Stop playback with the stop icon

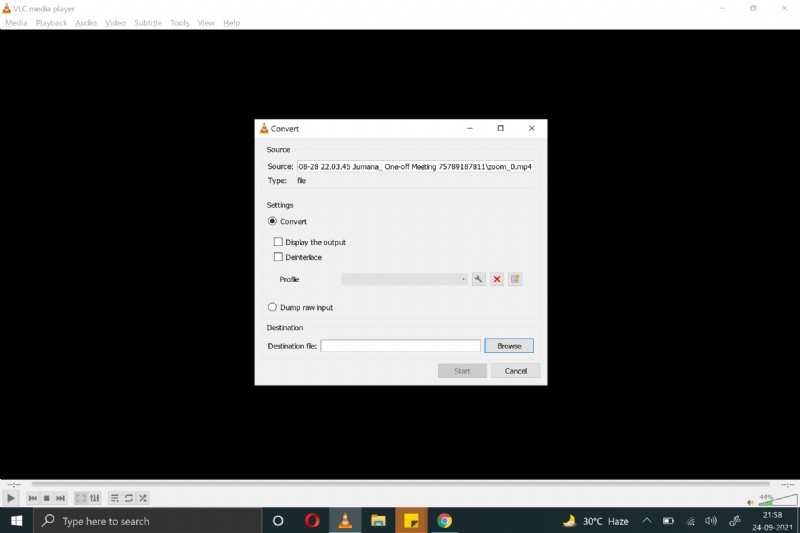click(46, 498)
